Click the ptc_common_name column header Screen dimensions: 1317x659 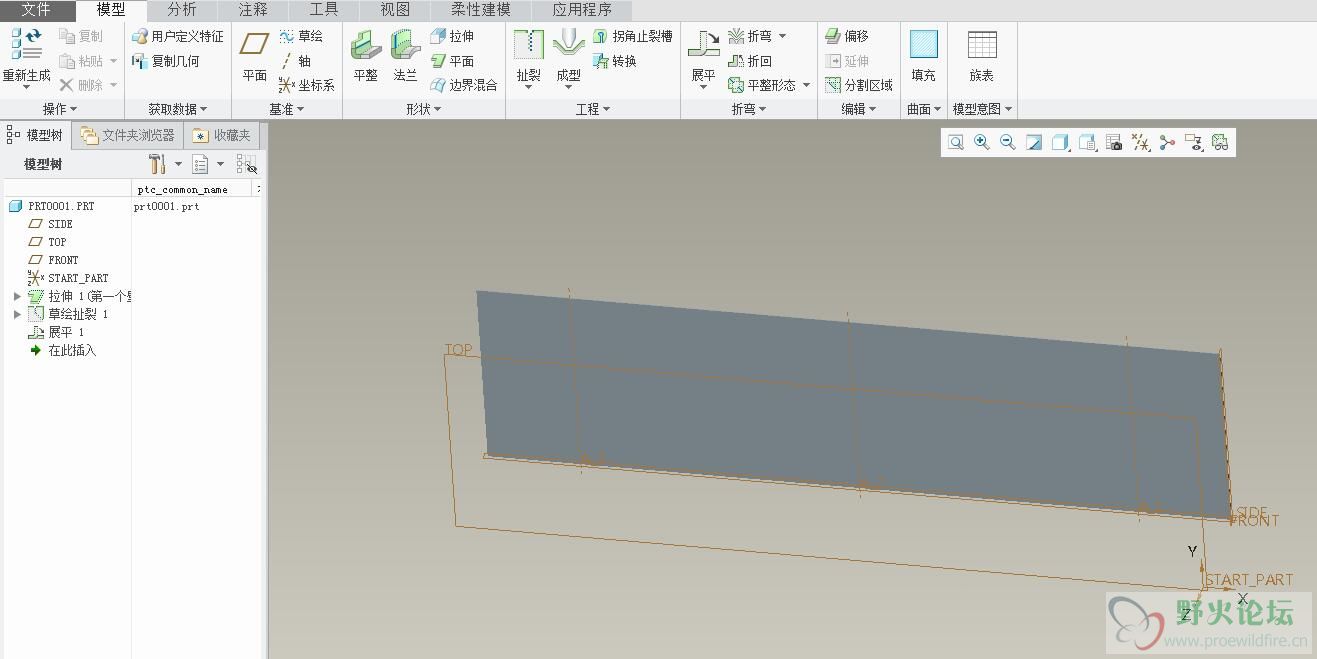192,189
